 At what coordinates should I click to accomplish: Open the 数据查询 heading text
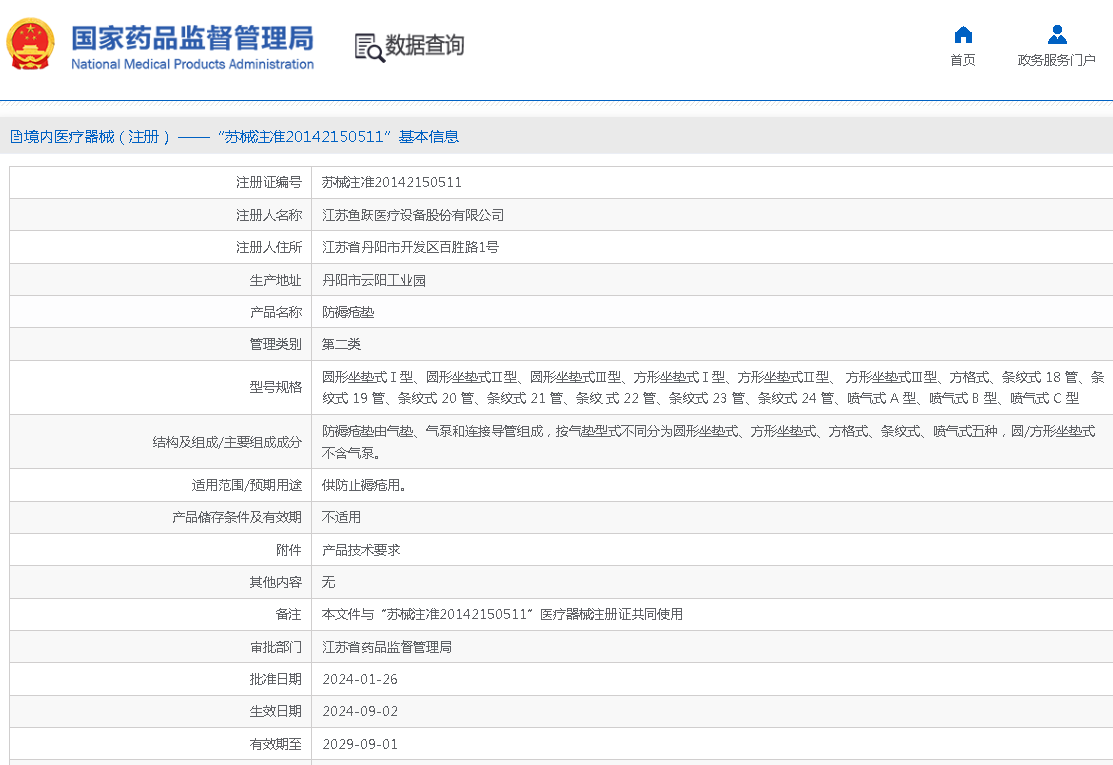point(425,45)
